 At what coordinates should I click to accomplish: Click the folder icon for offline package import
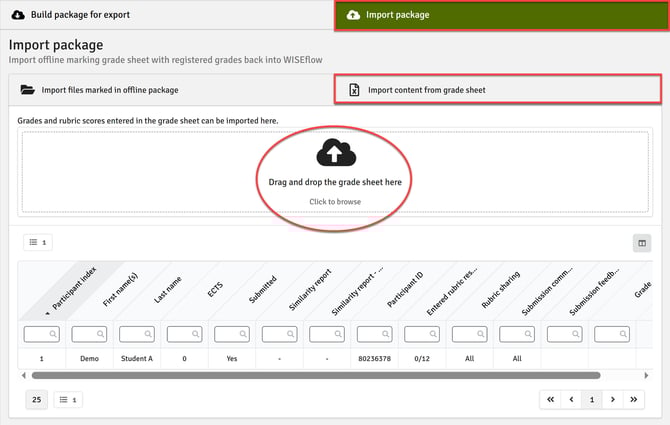coord(28,90)
